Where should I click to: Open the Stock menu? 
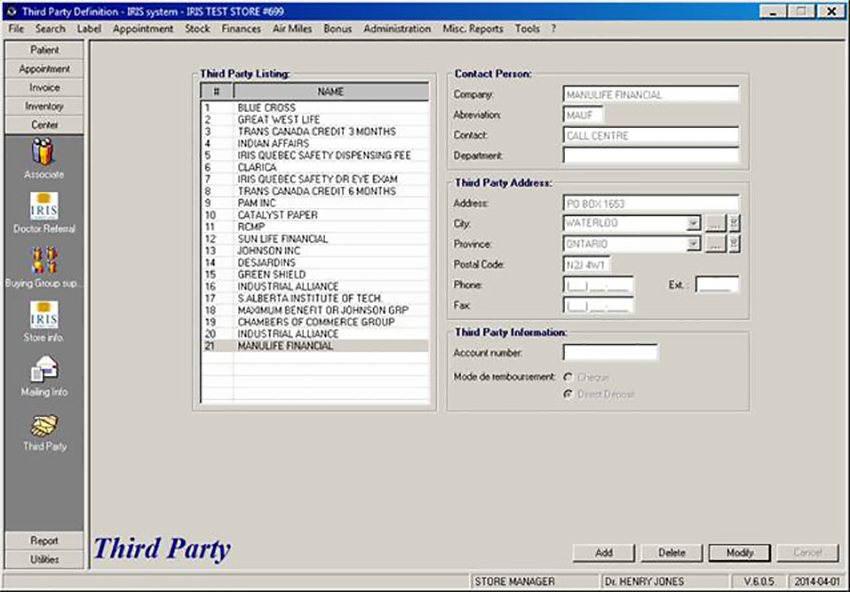coord(197,29)
